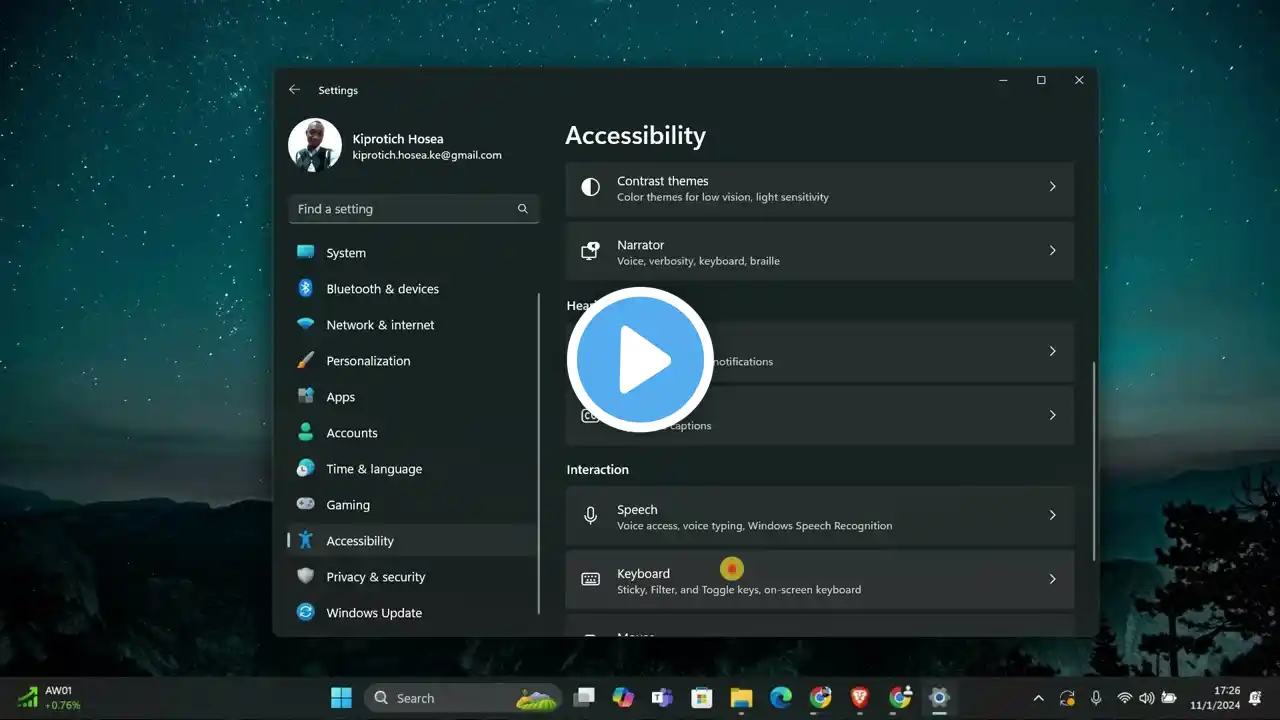1280x720 pixels.
Task: Go to Privacy & security settings
Action: pyautogui.click(x=375, y=577)
